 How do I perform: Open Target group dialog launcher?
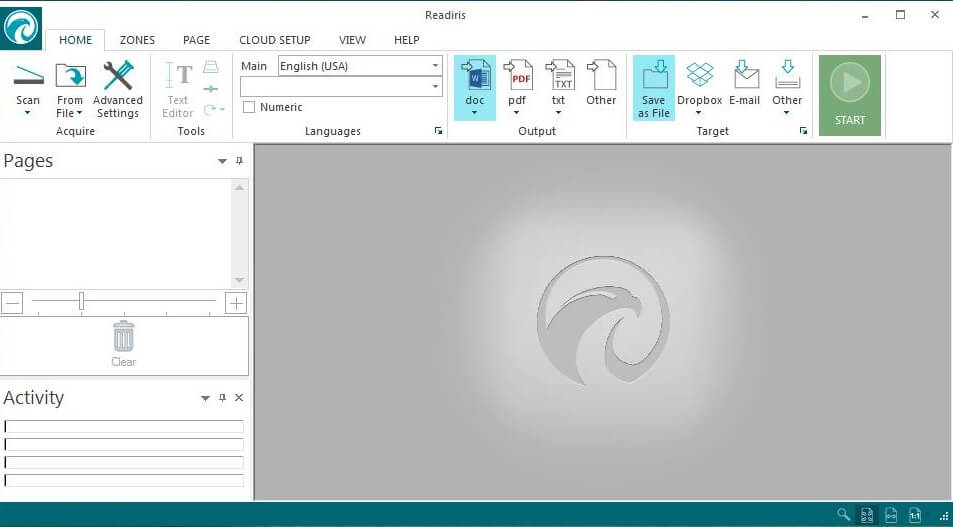click(x=803, y=131)
